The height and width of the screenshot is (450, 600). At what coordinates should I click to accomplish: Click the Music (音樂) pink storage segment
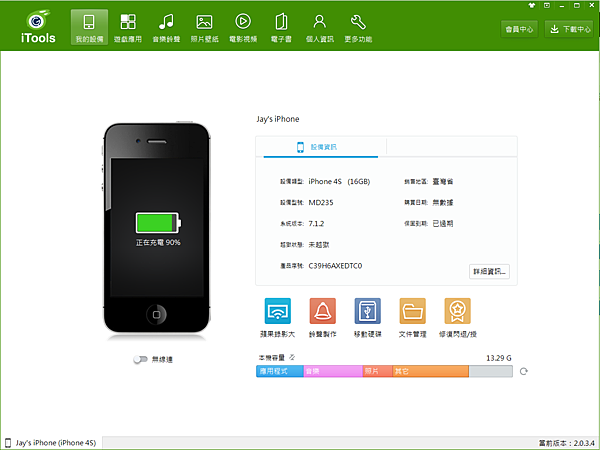333,371
